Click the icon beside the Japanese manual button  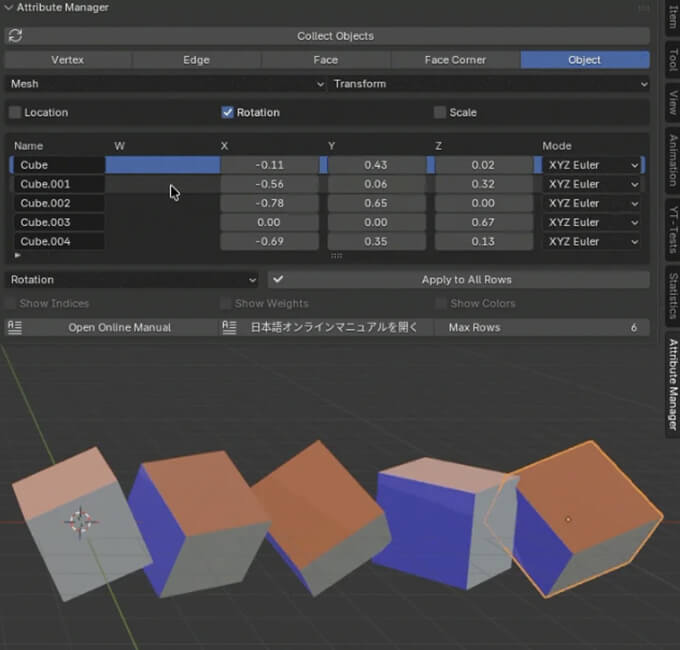(230, 327)
